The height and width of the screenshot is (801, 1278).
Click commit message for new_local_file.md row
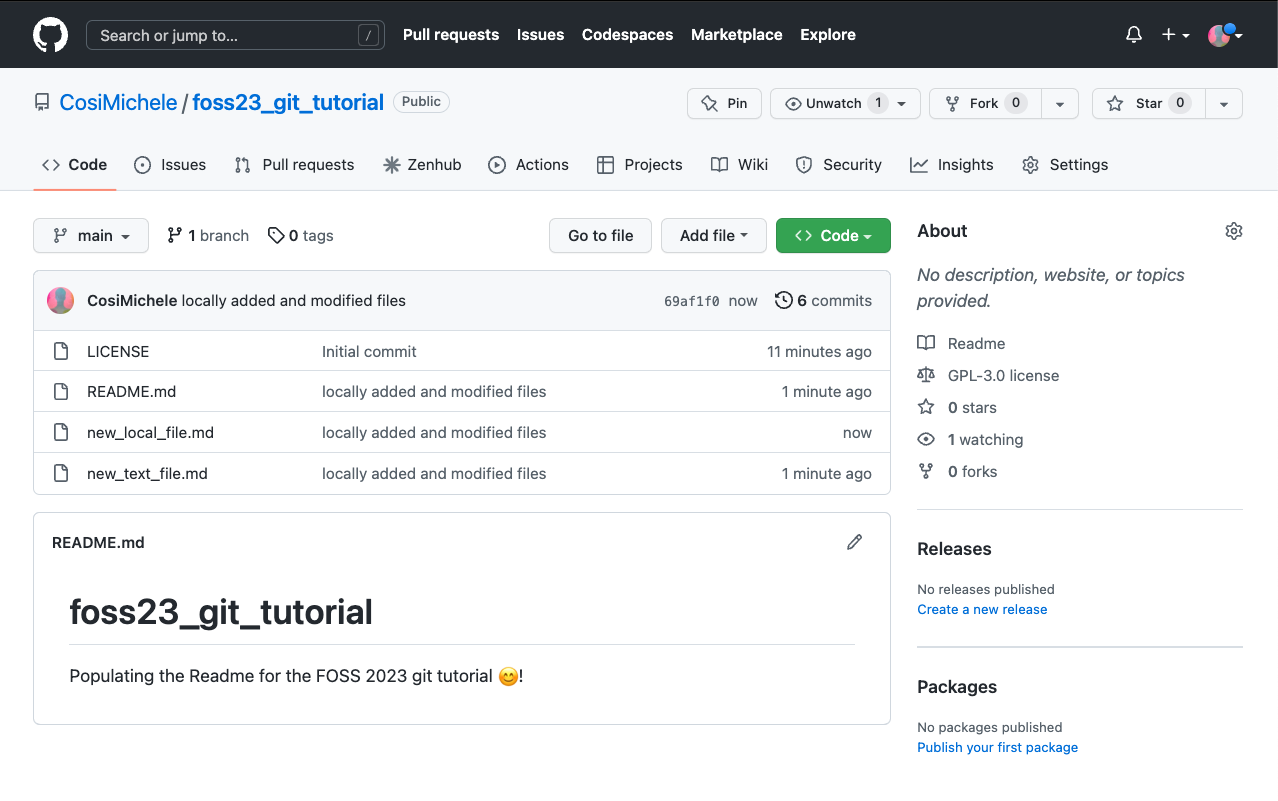coord(434,433)
